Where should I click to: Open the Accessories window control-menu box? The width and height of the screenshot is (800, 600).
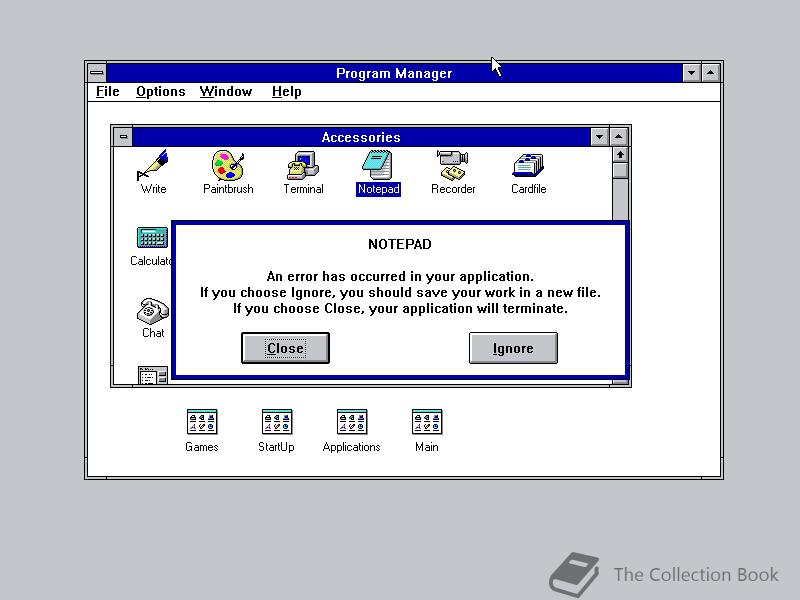click(x=123, y=137)
